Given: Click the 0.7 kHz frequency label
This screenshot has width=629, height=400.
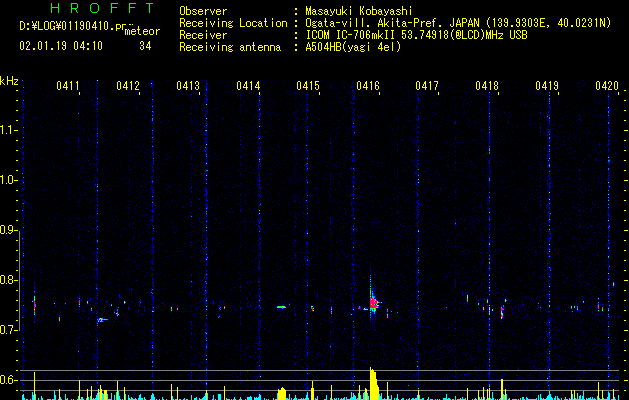Looking at the screenshot, I should pos(9,330).
